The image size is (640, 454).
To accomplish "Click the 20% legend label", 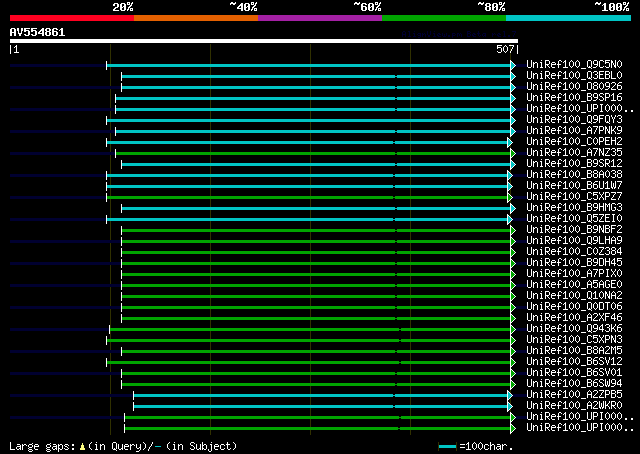I will point(123,7).
